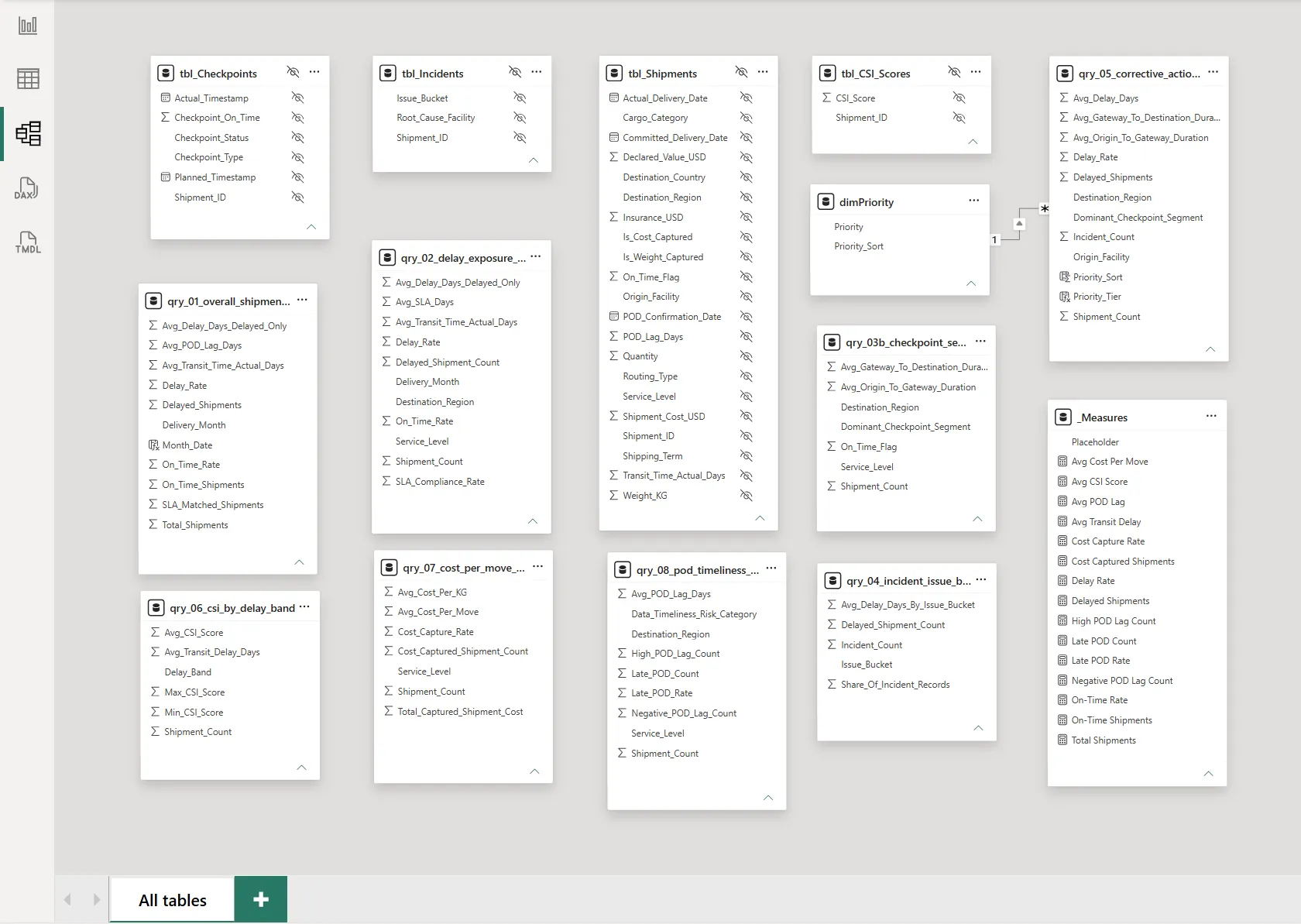Select Share_Of_Incident_Records field

(x=895, y=685)
